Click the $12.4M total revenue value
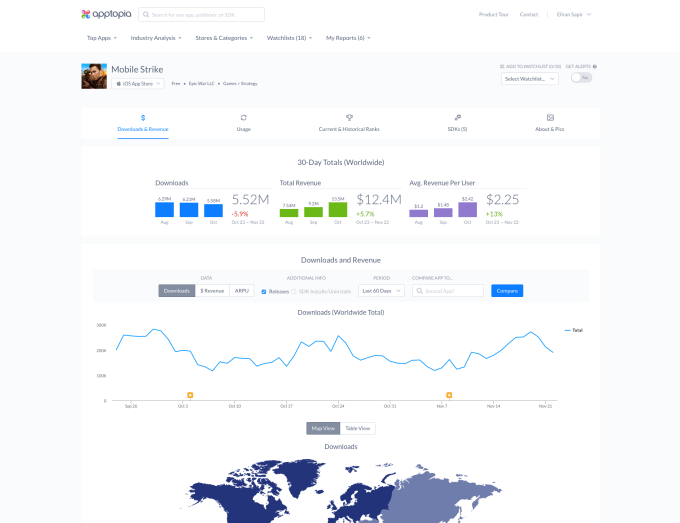Screen dimensions: 680x523 click(379, 199)
